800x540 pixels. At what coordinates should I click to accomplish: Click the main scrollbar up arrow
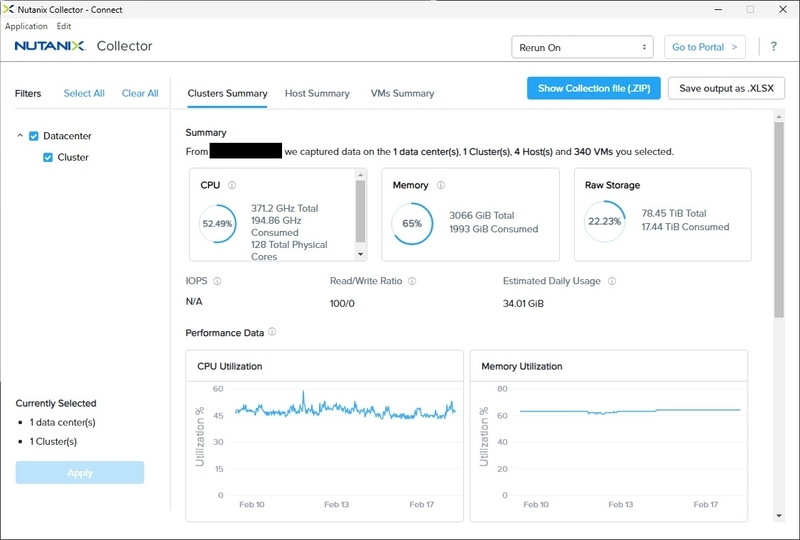779,117
